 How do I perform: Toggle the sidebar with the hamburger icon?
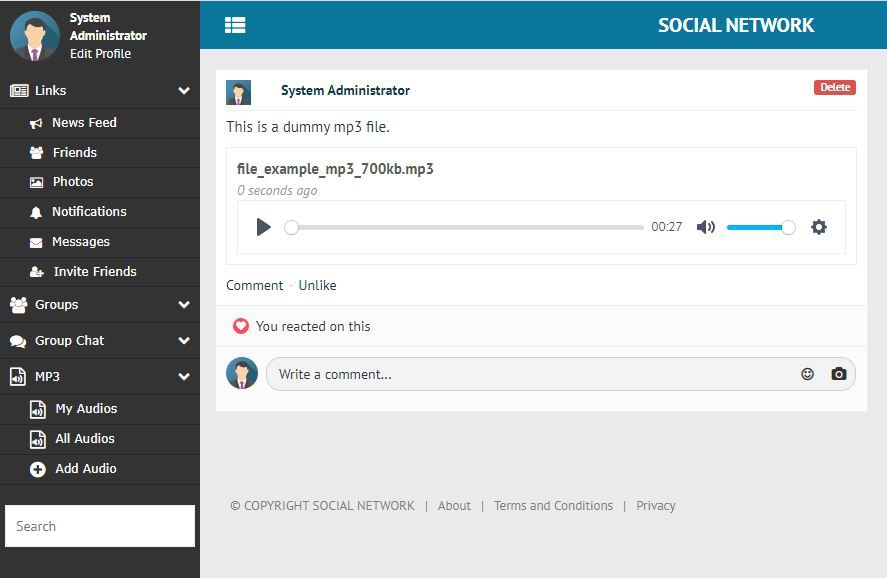(x=235, y=25)
